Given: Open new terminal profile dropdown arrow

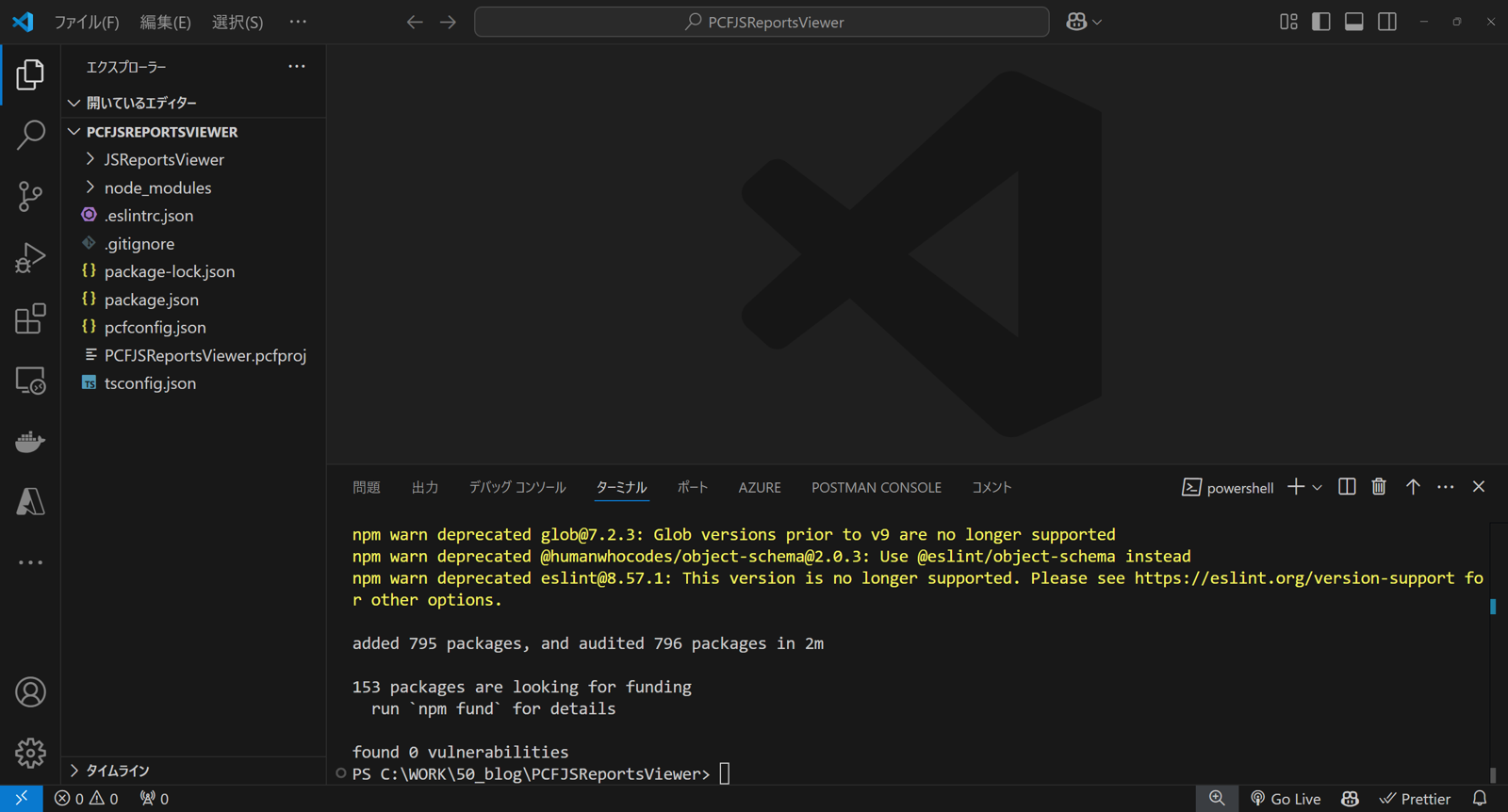Looking at the screenshot, I should click(x=1318, y=487).
